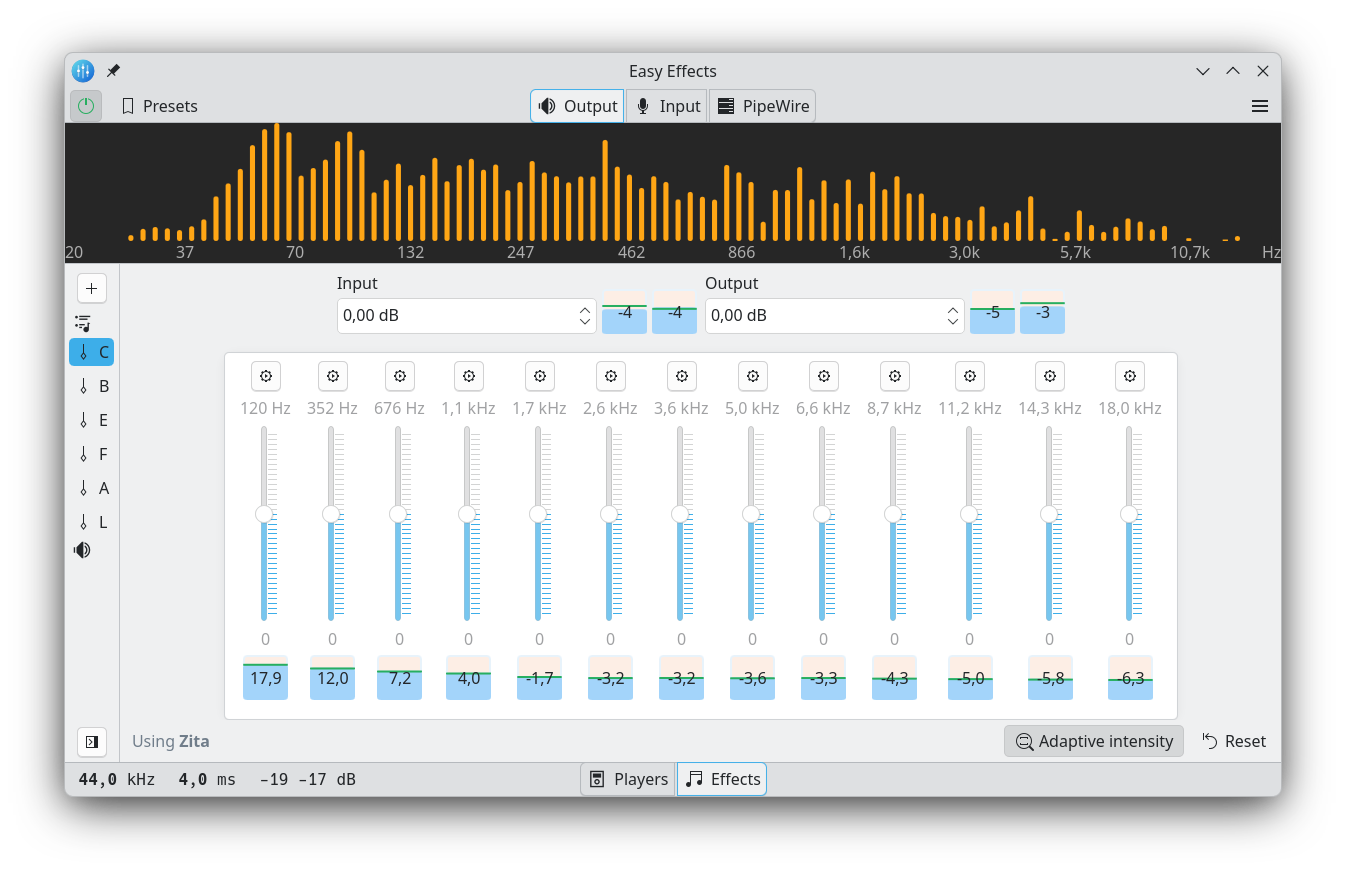Click the 17,9 level meter below 120 Hz
The width and height of the screenshot is (1346, 873).
(x=265, y=678)
